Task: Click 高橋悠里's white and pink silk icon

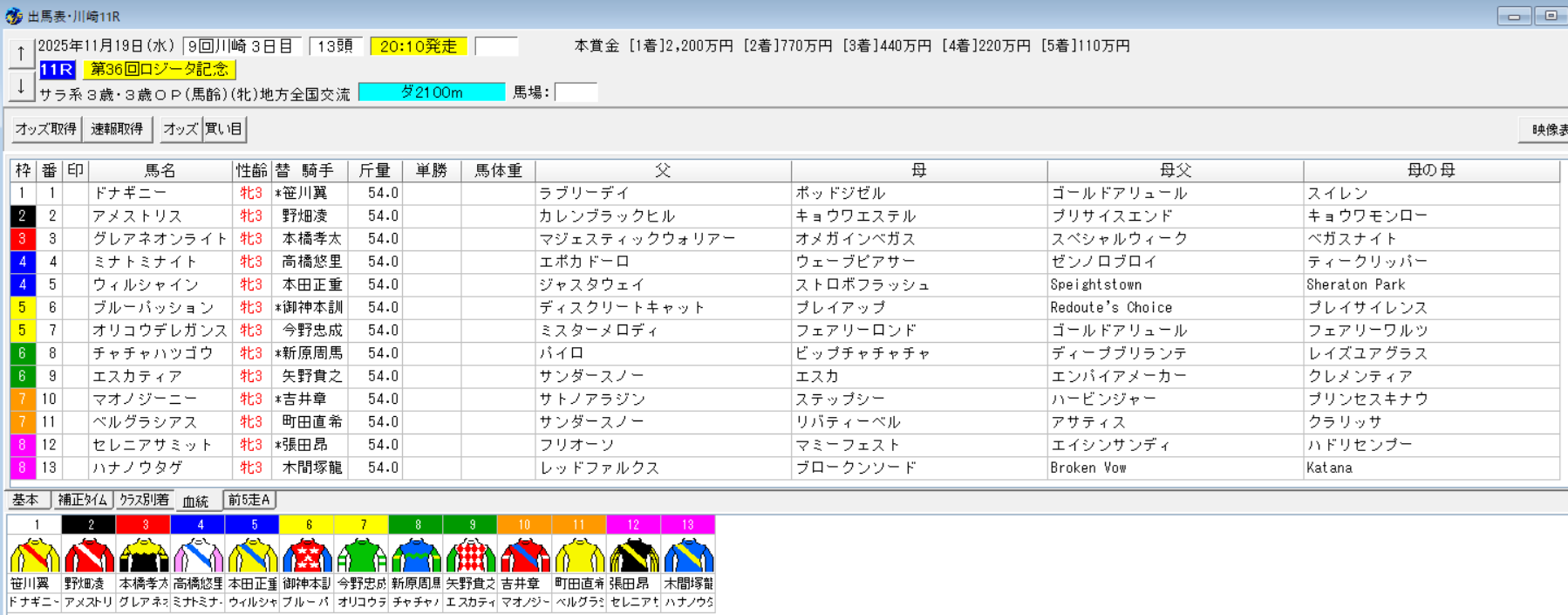Action: tap(199, 555)
